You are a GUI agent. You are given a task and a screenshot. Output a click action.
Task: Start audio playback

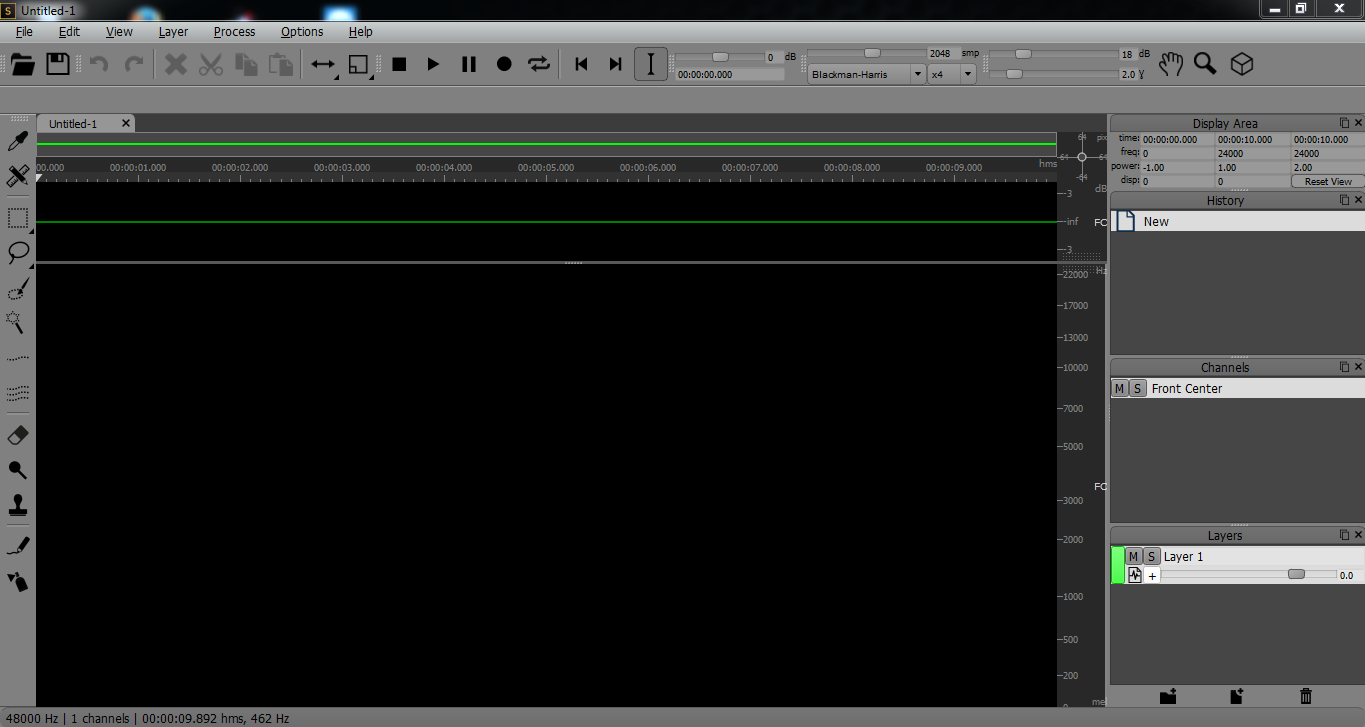pyautogui.click(x=433, y=64)
